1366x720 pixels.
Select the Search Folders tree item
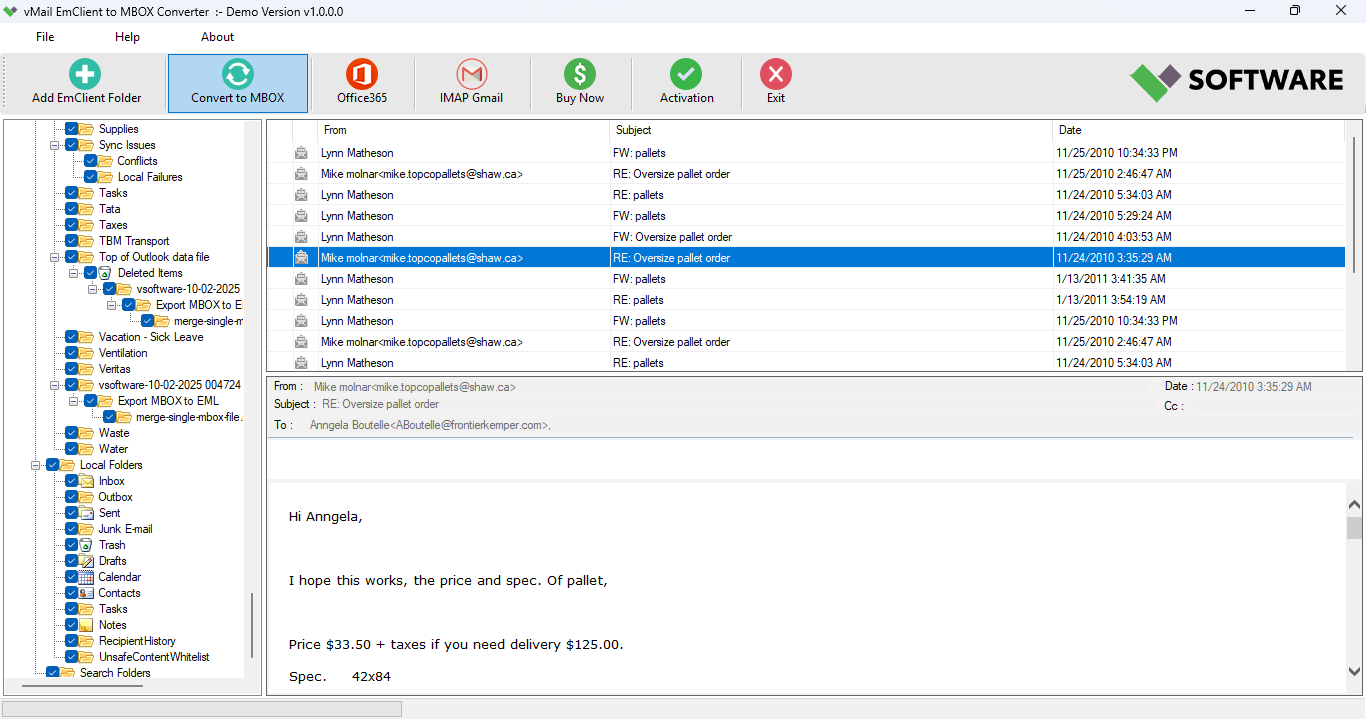tap(115, 673)
